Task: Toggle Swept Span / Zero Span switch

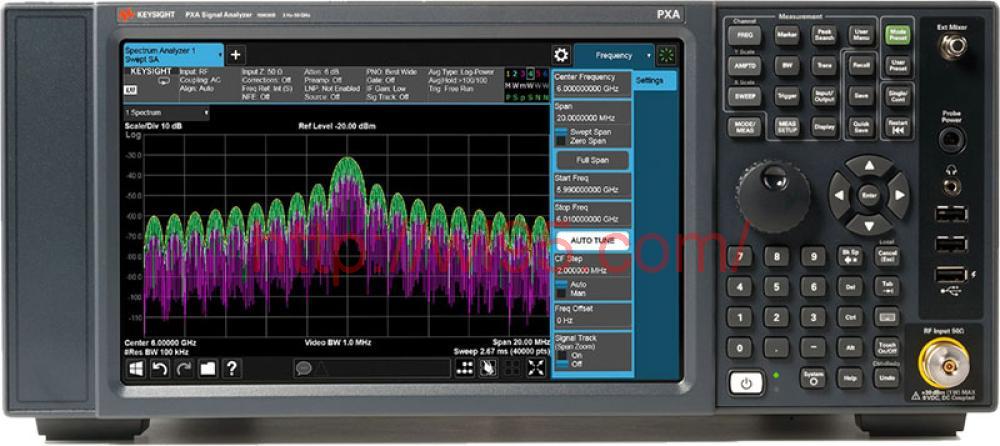Action: pyautogui.click(x=561, y=136)
